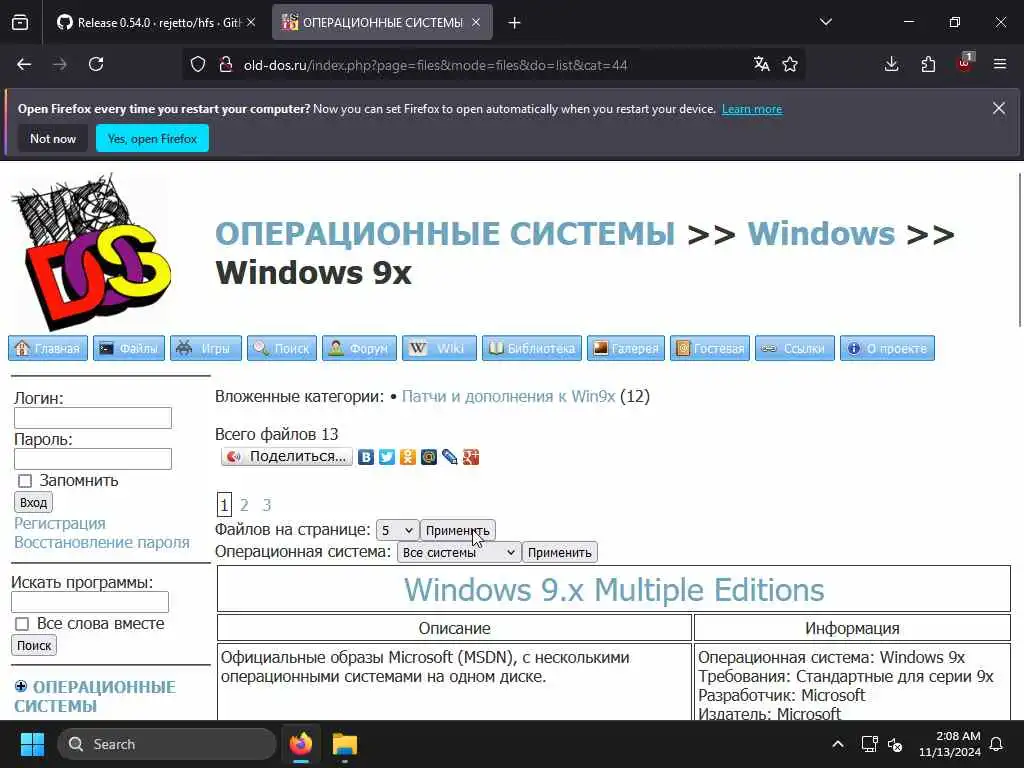1024x768 pixels.
Task: Check the Все слова вместе checkbox
Action: [22, 624]
